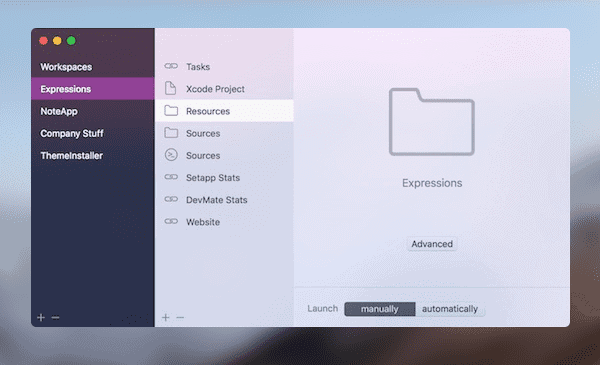Click the document icon for Xcode Project

coord(170,88)
